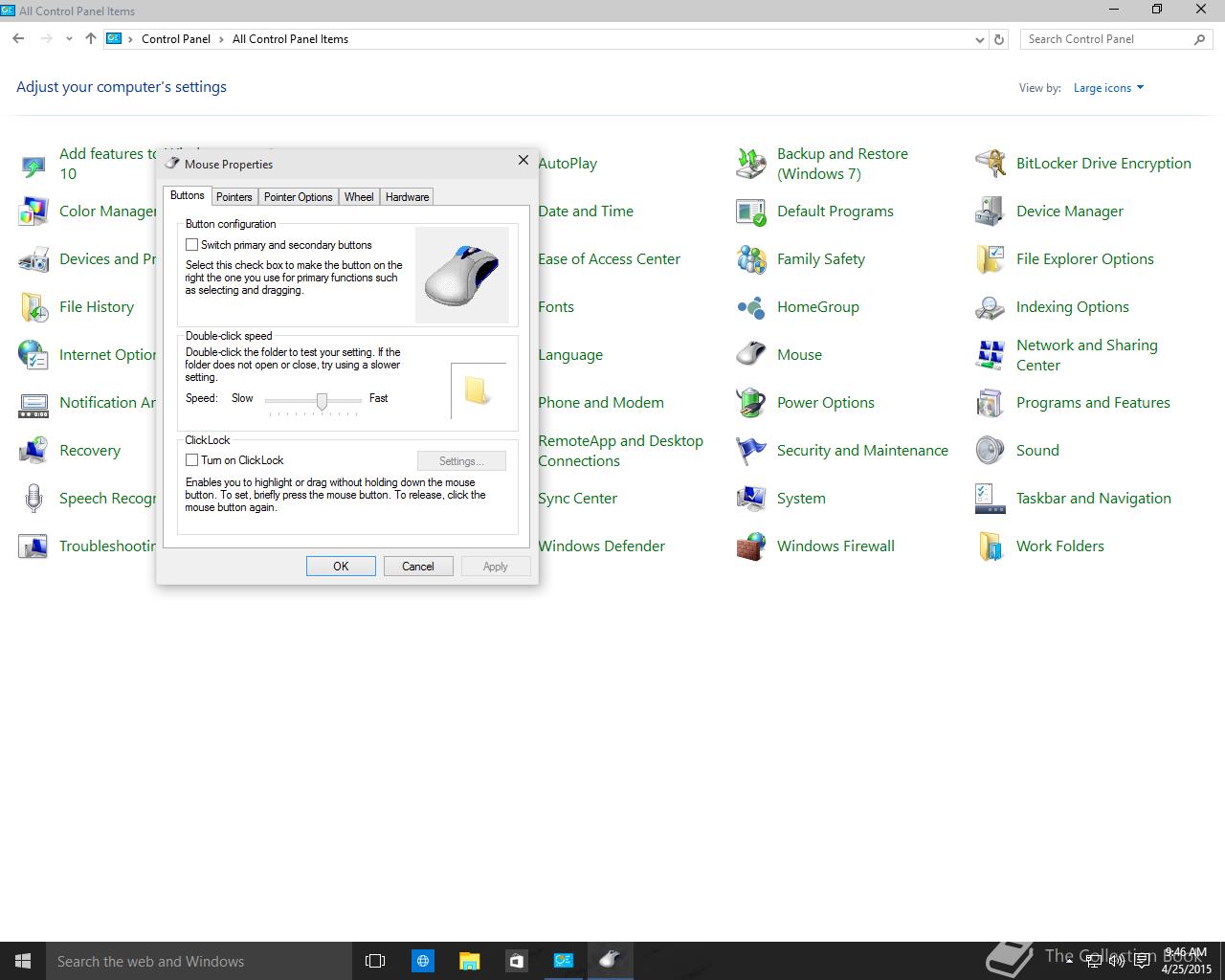
Task: Expand the Control Panel breadcrumb arrow
Action: click(x=222, y=39)
